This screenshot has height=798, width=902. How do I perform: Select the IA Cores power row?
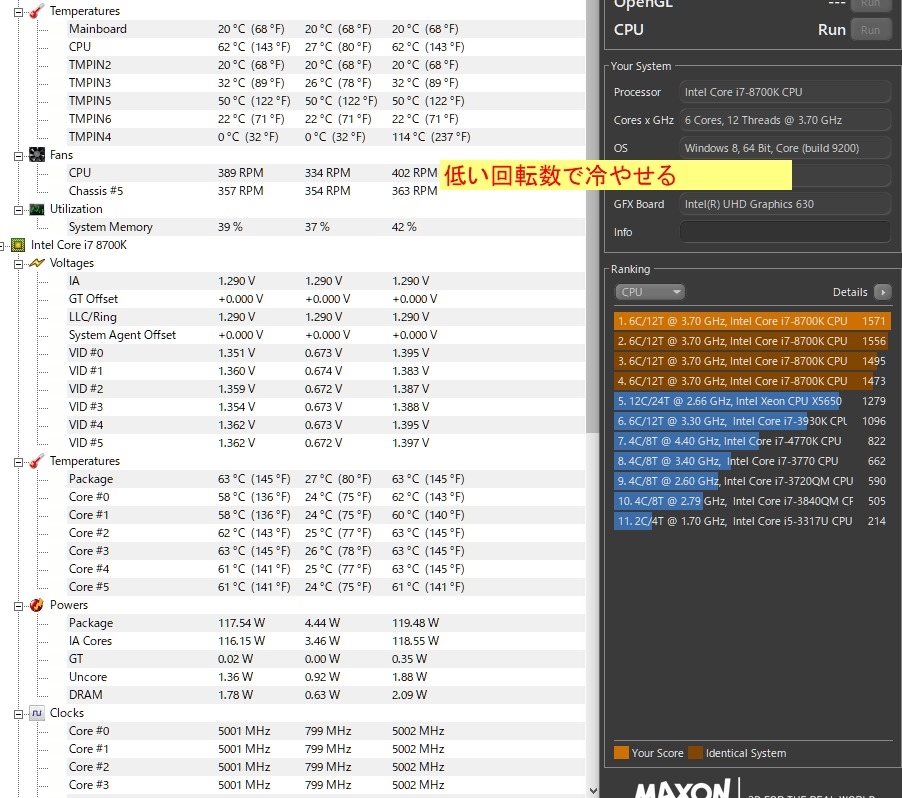pos(326,641)
